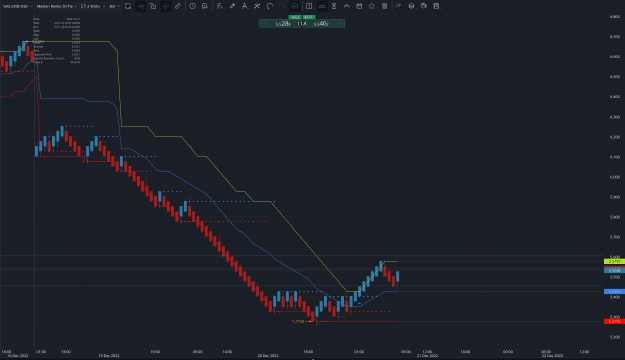This screenshot has height=360, width=625.
Task: Click the calendar icon
Action: 359,6
